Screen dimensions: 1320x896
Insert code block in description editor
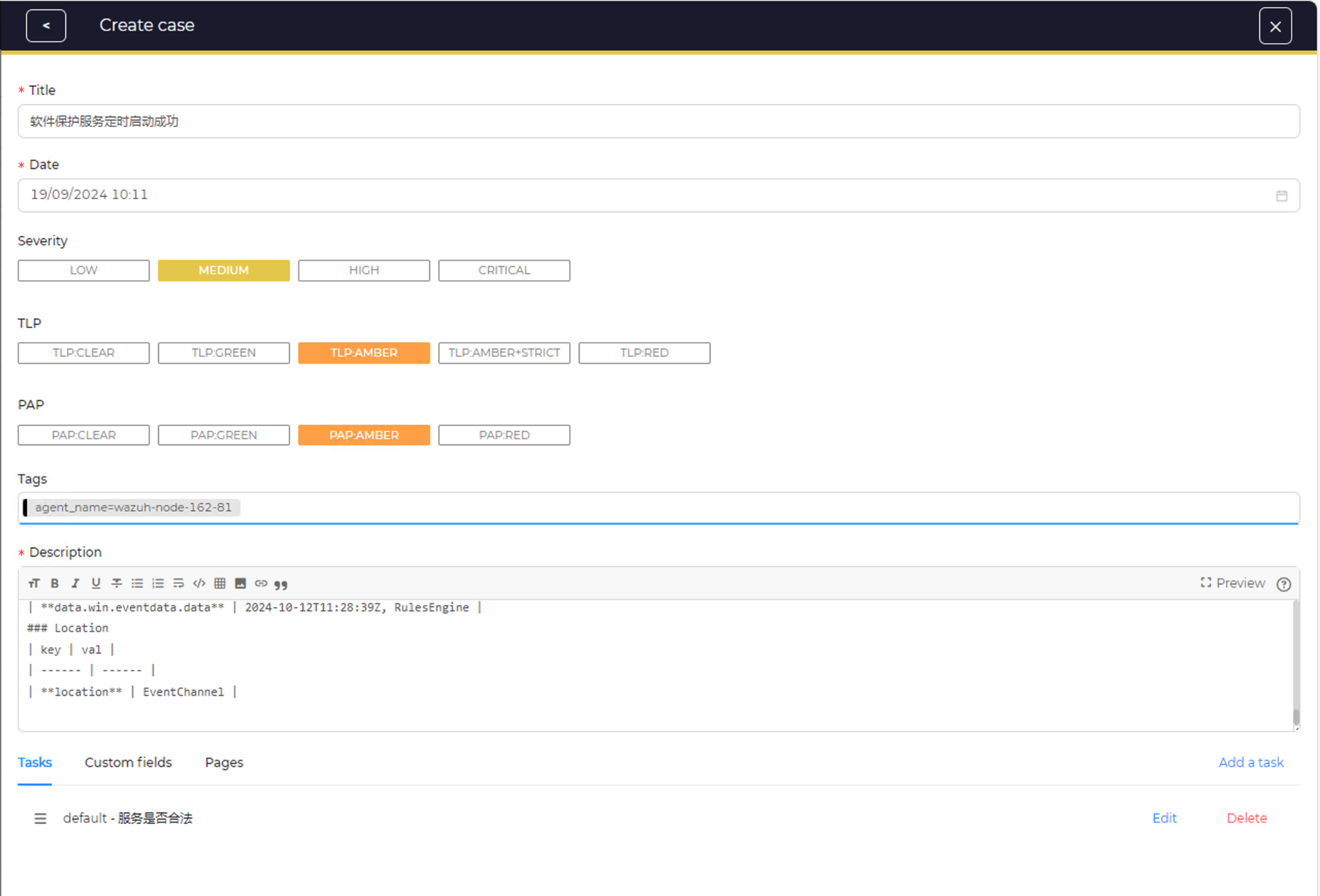click(199, 583)
